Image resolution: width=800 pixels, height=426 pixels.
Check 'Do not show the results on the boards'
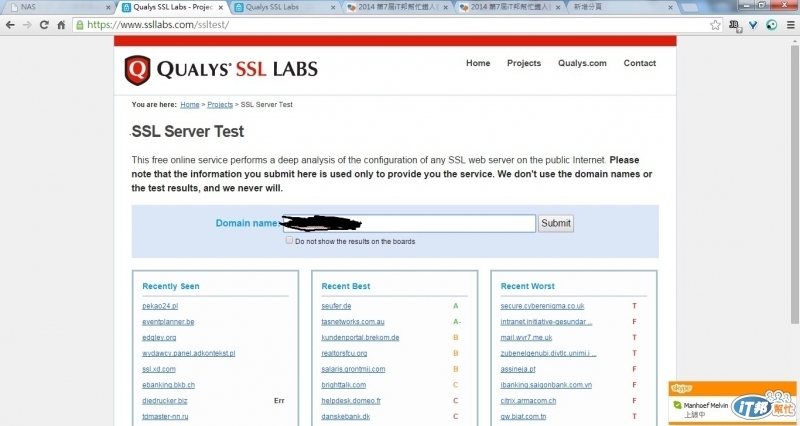point(289,240)
